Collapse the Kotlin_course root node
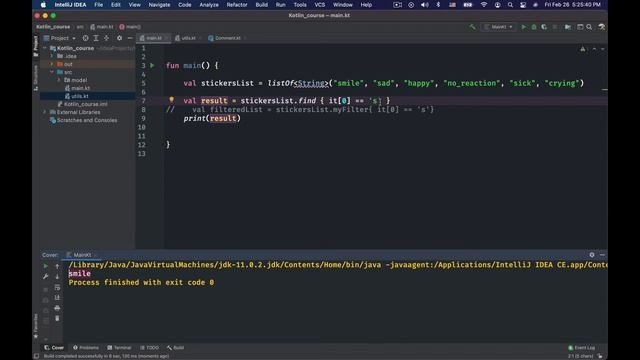The height and width of the screenshot is (360, 640). 45,48
